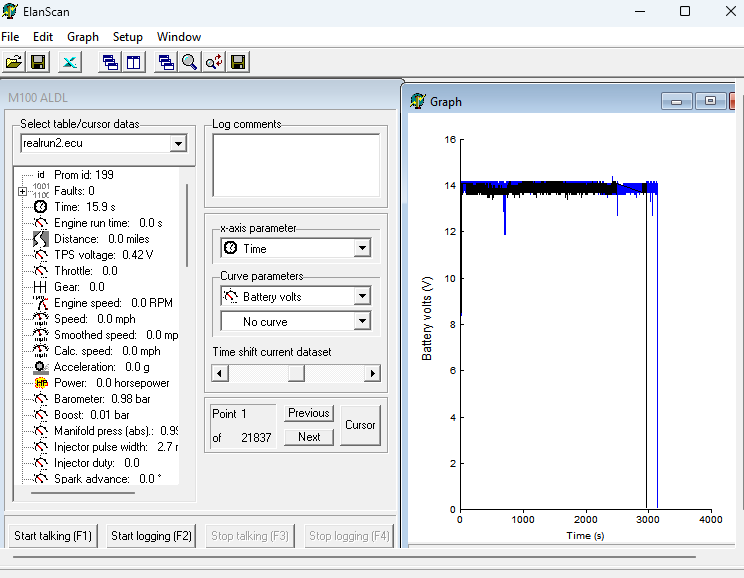Click the Stop logging (F4) button

pyautogui.click(x=349, y=536)
